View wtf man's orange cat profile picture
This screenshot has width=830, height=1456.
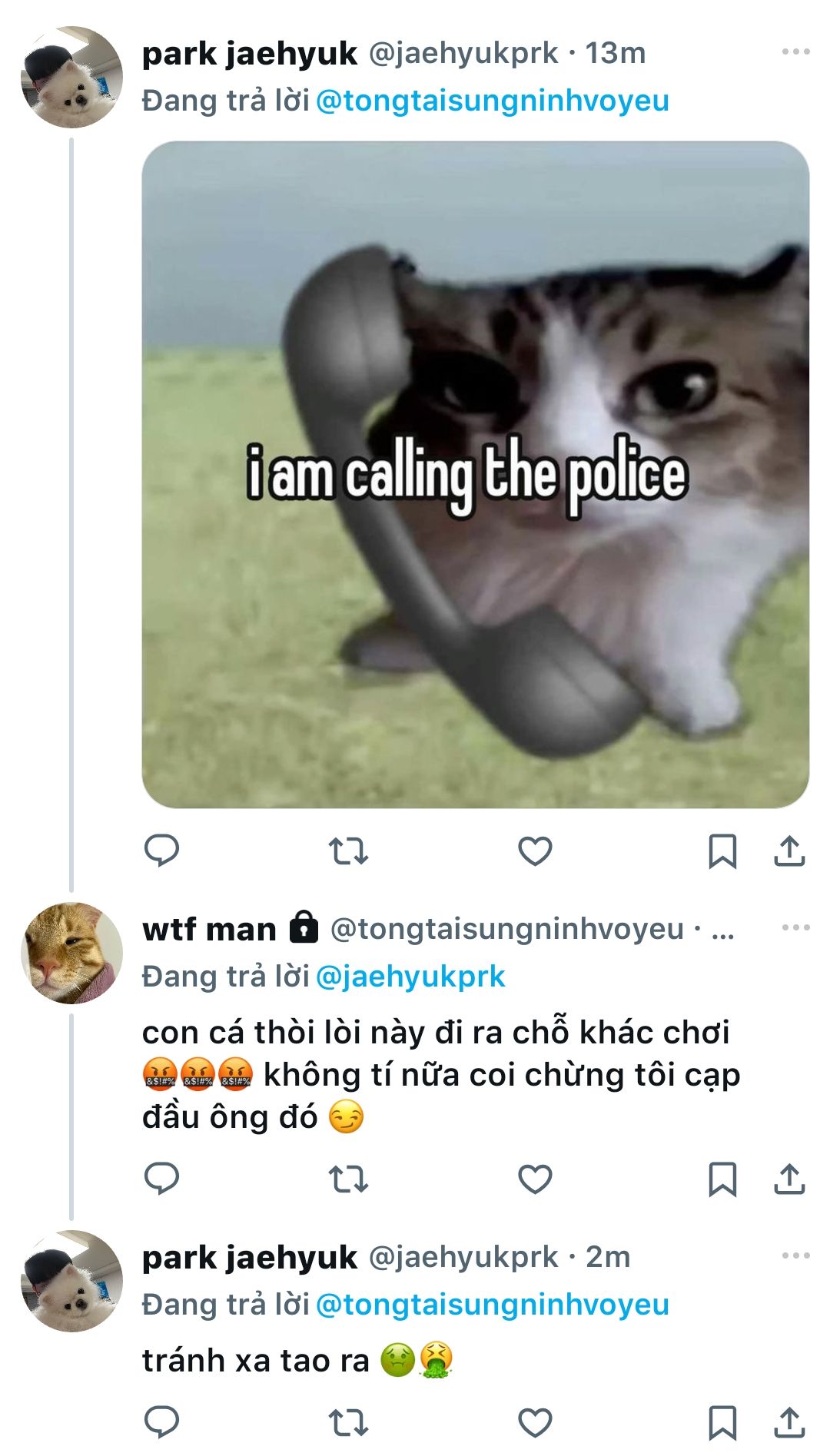71,953
